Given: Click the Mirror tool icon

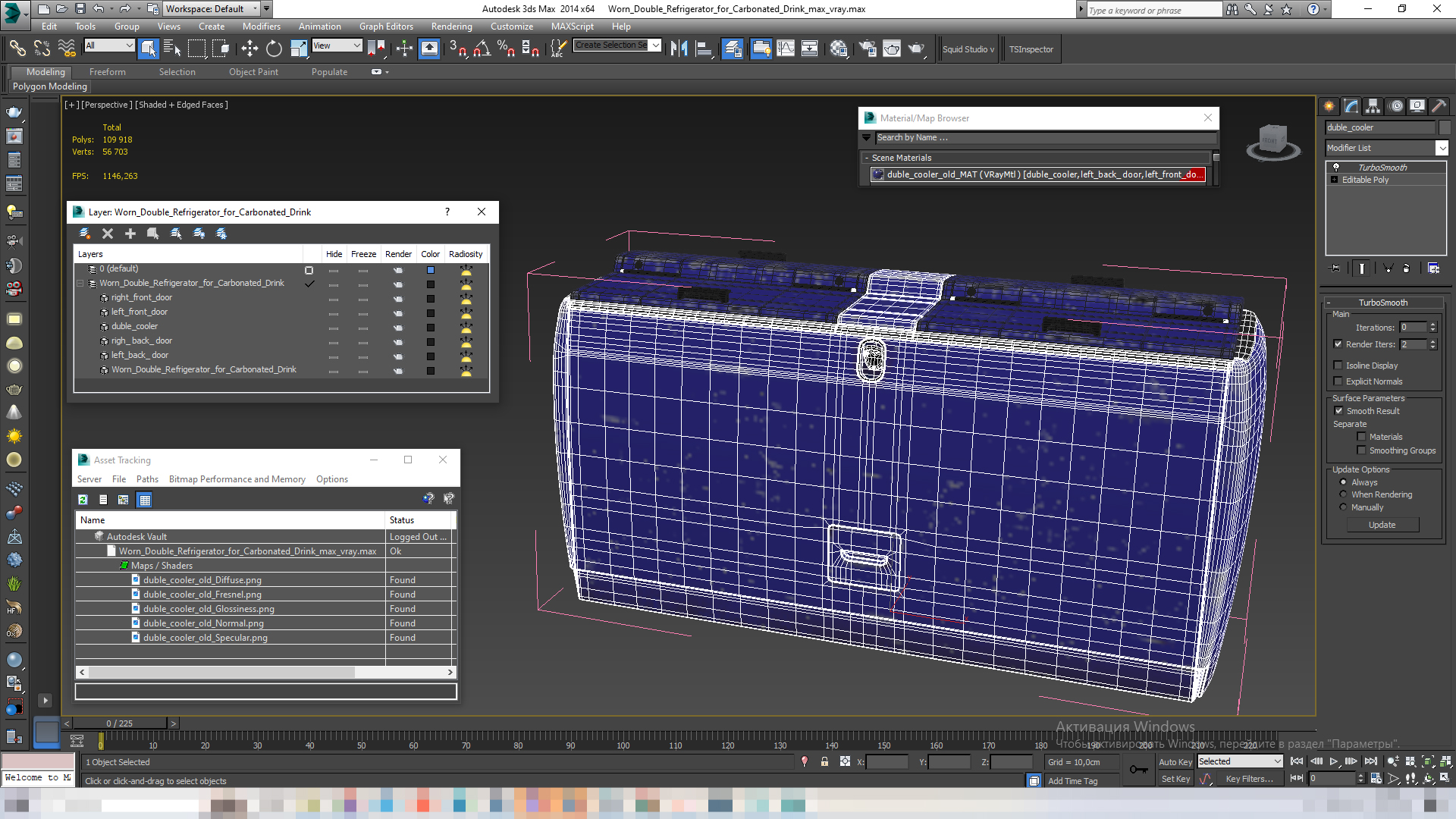Looking at the screenshot, I should [679, 49].
